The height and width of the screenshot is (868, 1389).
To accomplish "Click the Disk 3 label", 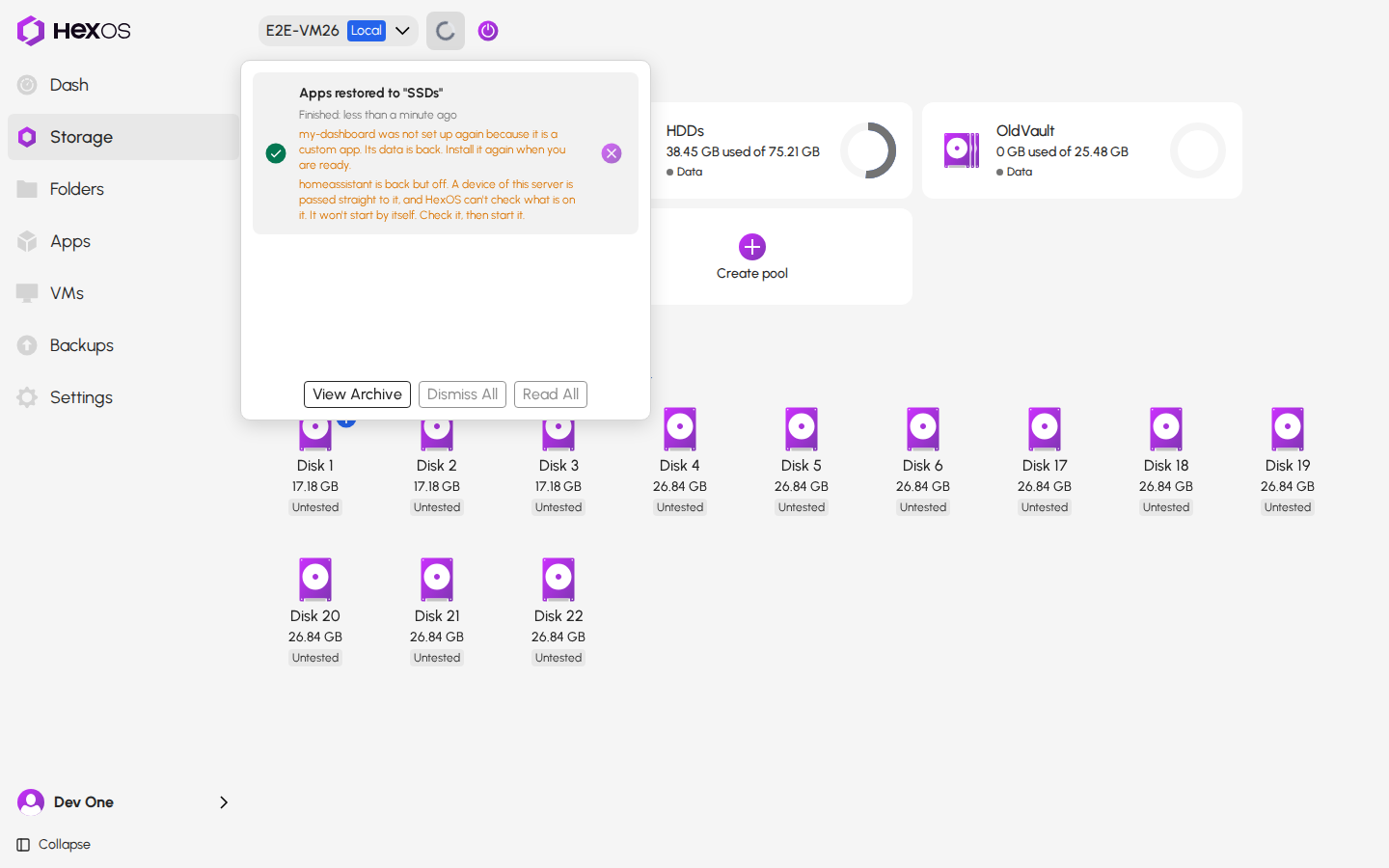I will pos(558,466).
